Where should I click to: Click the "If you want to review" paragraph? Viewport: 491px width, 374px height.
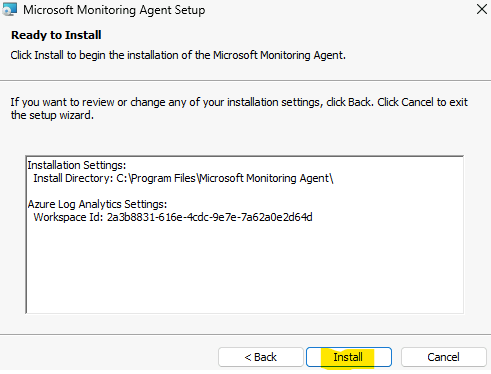point(239,109)
